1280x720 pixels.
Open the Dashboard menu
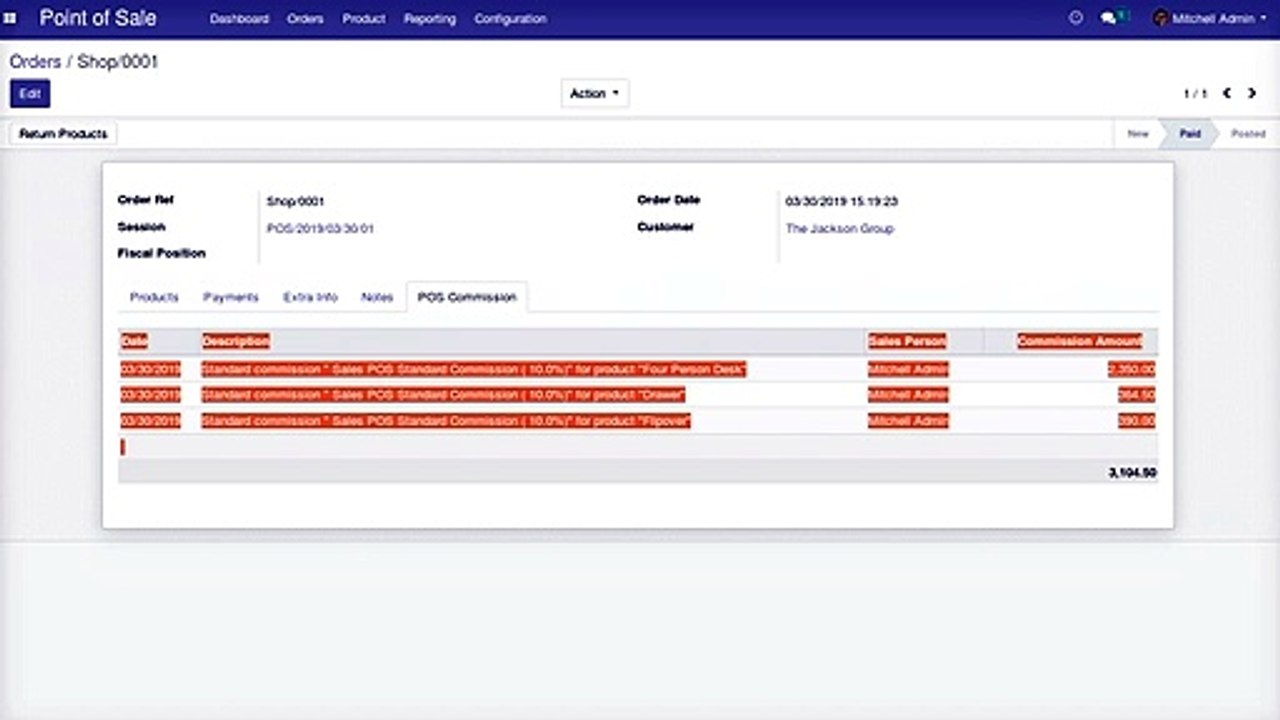[239, 18]
